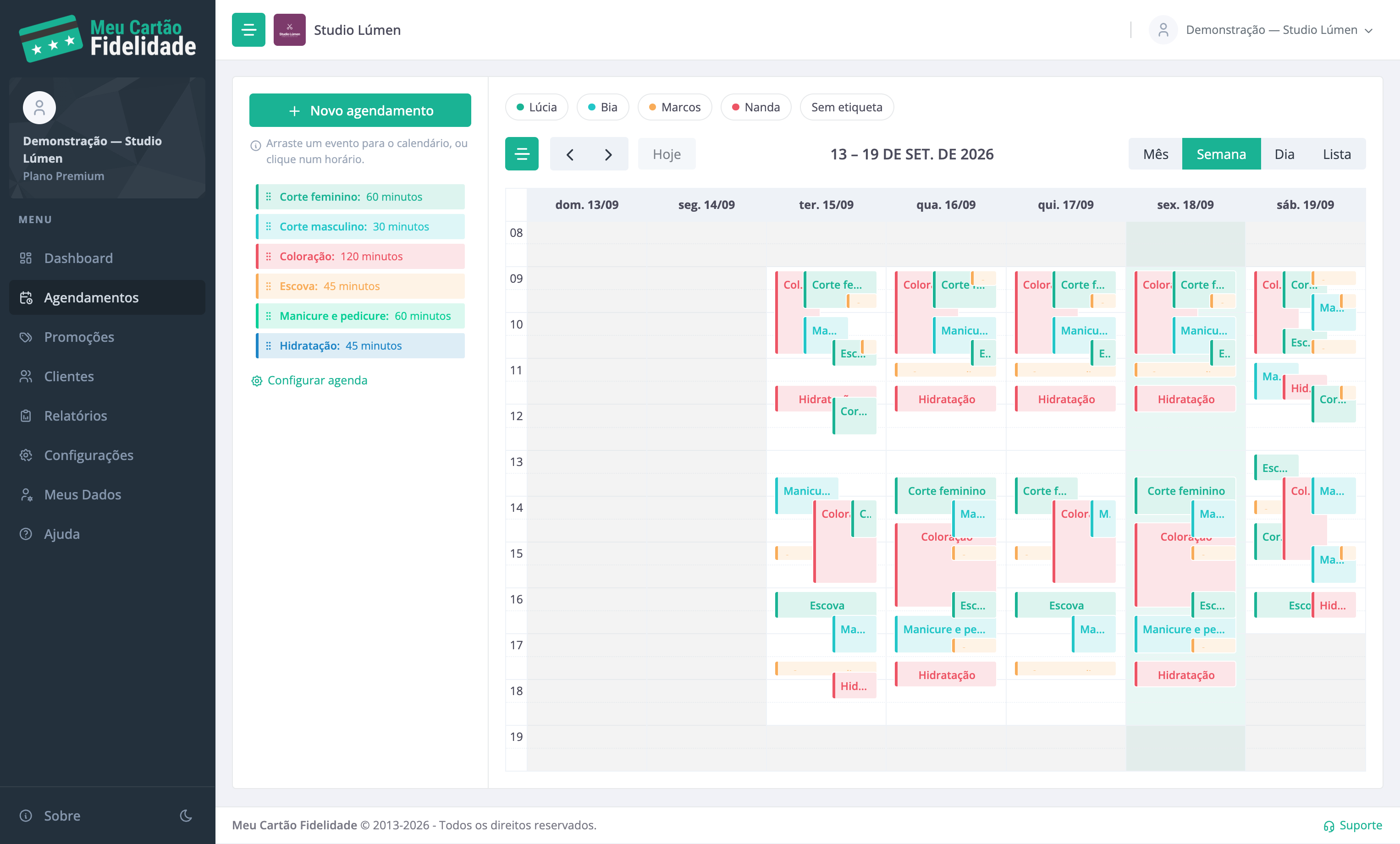
Task: Go to the next week arrow
Action: click(x=608, y=154)
